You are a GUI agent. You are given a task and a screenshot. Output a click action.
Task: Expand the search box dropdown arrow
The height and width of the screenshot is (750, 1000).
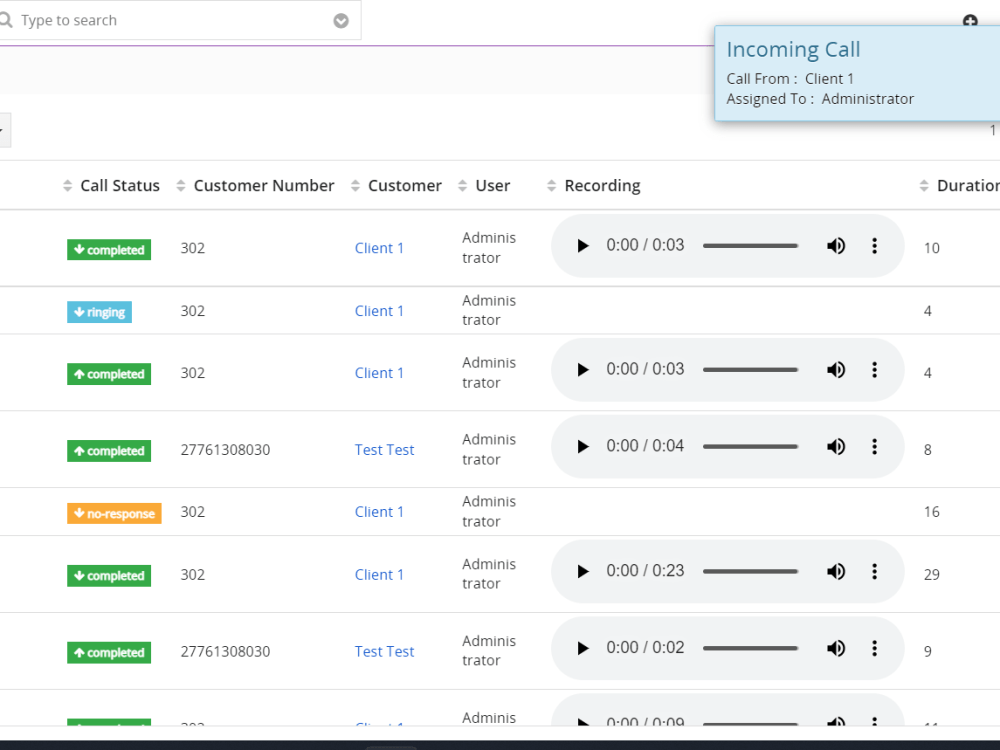click(x=341, y=21)
